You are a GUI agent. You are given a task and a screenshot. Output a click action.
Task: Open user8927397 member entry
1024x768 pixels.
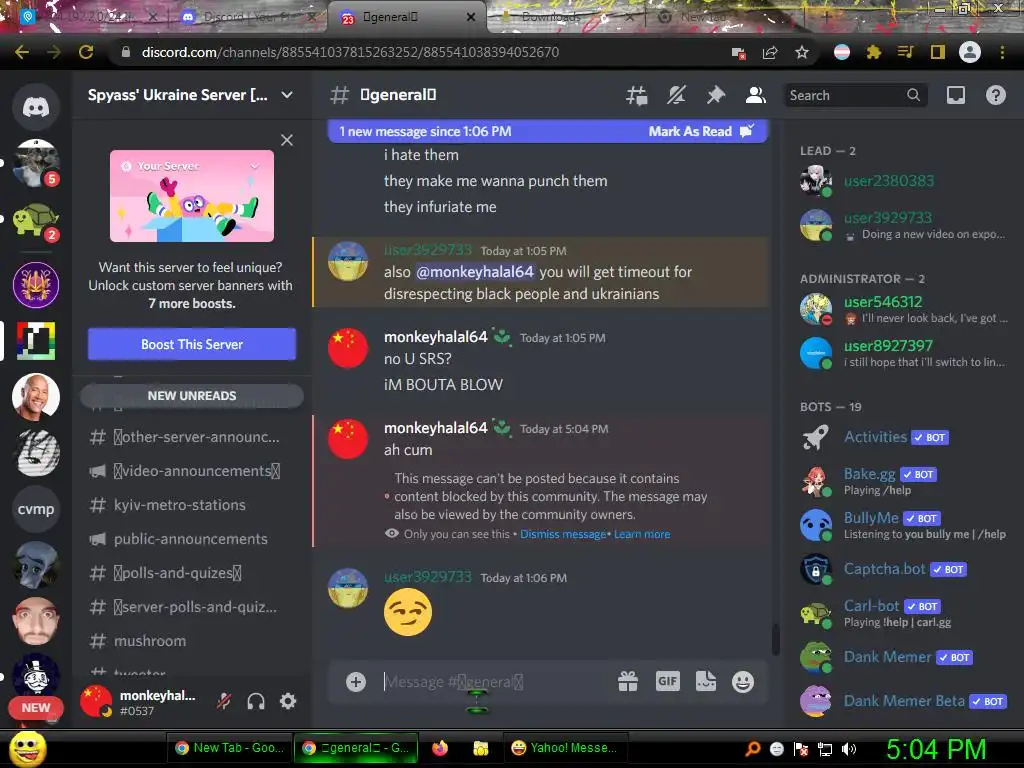point(903,353)
